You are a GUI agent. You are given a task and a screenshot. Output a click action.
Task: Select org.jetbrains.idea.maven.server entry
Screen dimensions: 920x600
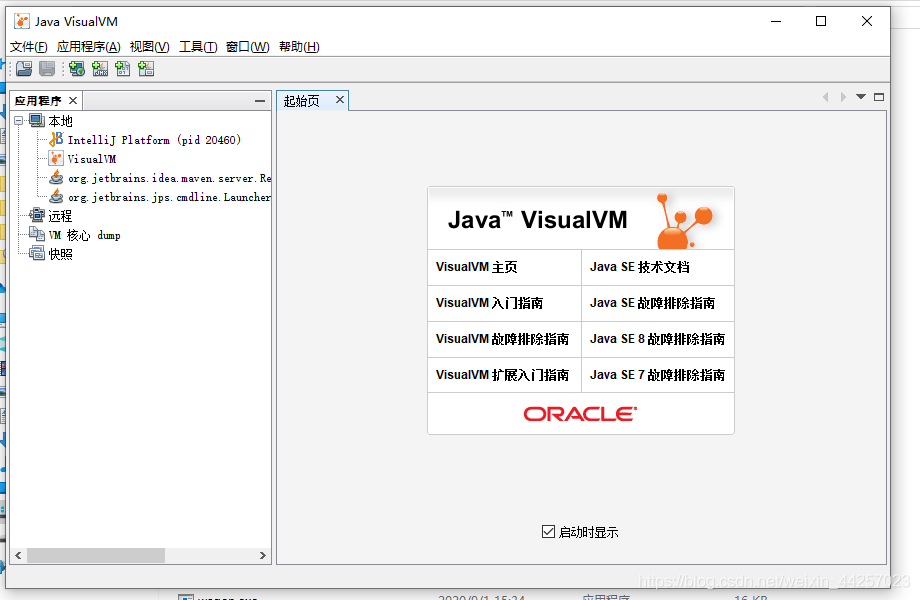point(169,178)
